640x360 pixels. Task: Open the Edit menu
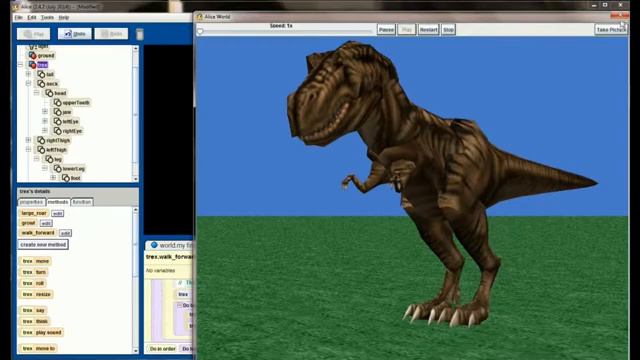[x=32, y=18]
